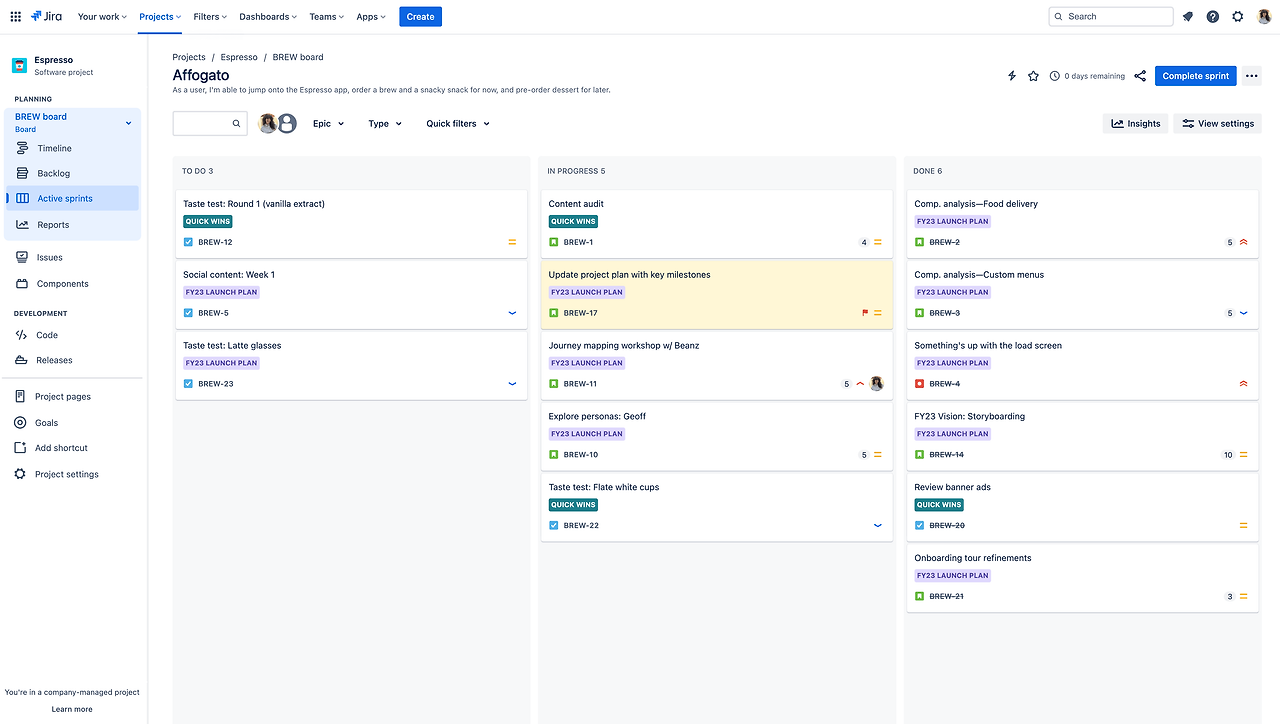
Task: Click the top Search field
Action: pos(1111,16)
